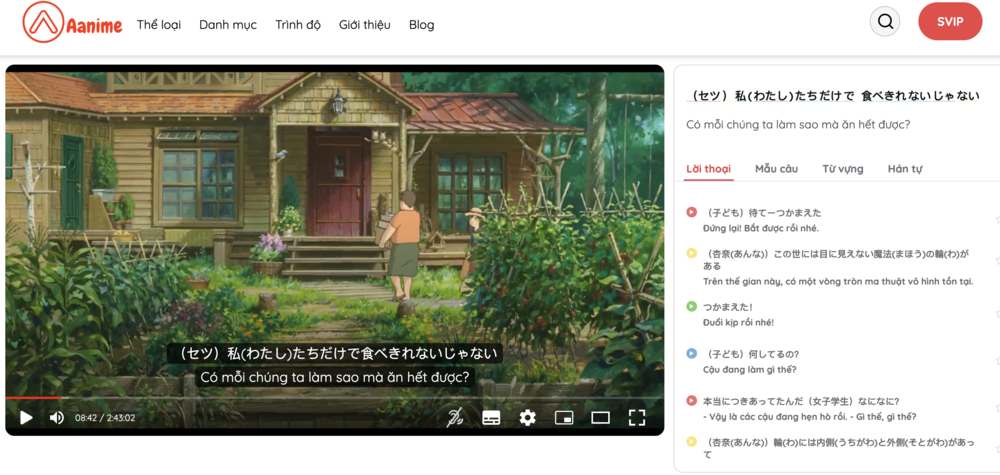Play the line 待てーつかまえた audio
Image resolution: width=1000 pixels, height=475 pixels.
(x=691, y=212)
